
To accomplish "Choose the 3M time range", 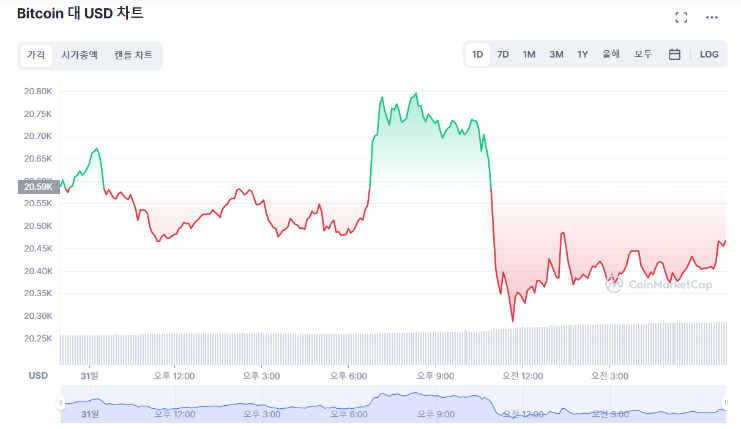I will pyautogui.click(x=556, y=55).
